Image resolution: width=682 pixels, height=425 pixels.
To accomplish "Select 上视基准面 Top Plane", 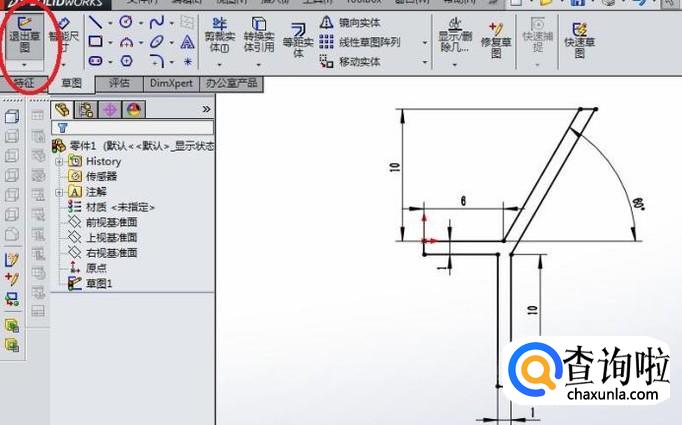I will [x=103, y=238].
